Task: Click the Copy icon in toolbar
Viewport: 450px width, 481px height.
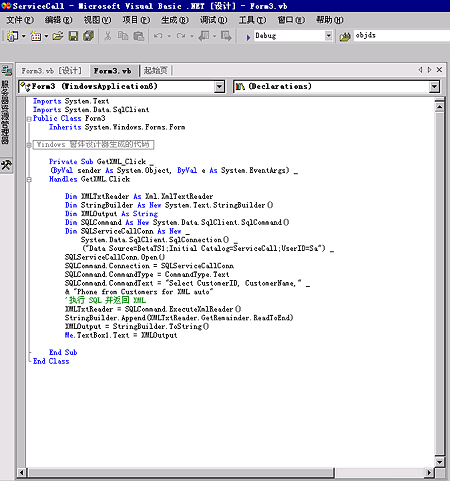Action: coord(123,36)
